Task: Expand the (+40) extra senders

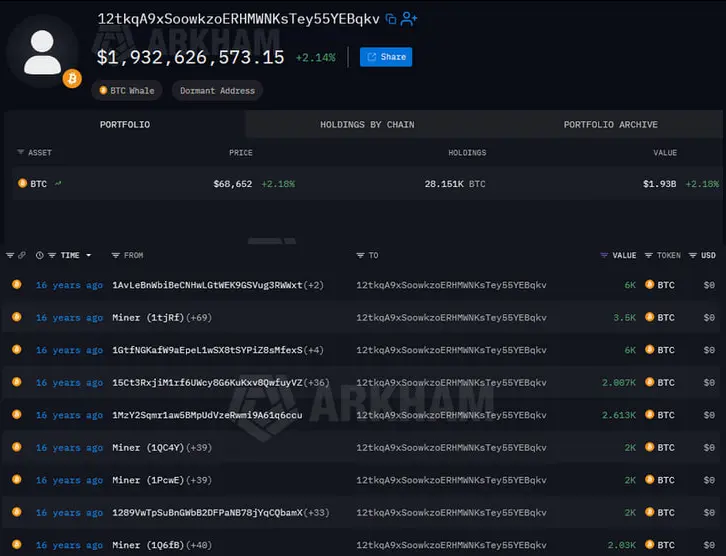Action: tap(199, 545)
